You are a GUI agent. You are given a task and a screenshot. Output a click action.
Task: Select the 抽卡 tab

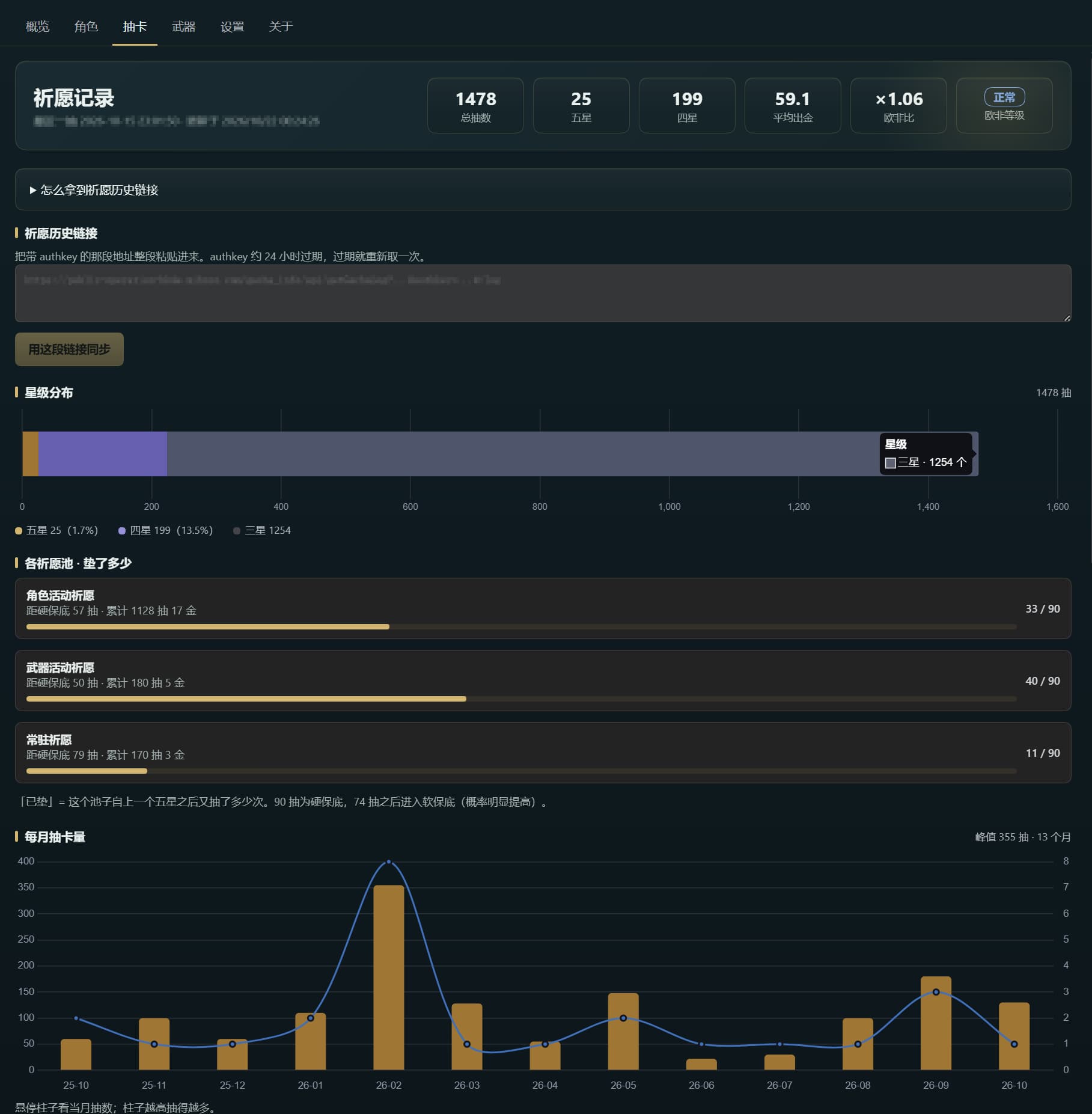pos(135,26)
